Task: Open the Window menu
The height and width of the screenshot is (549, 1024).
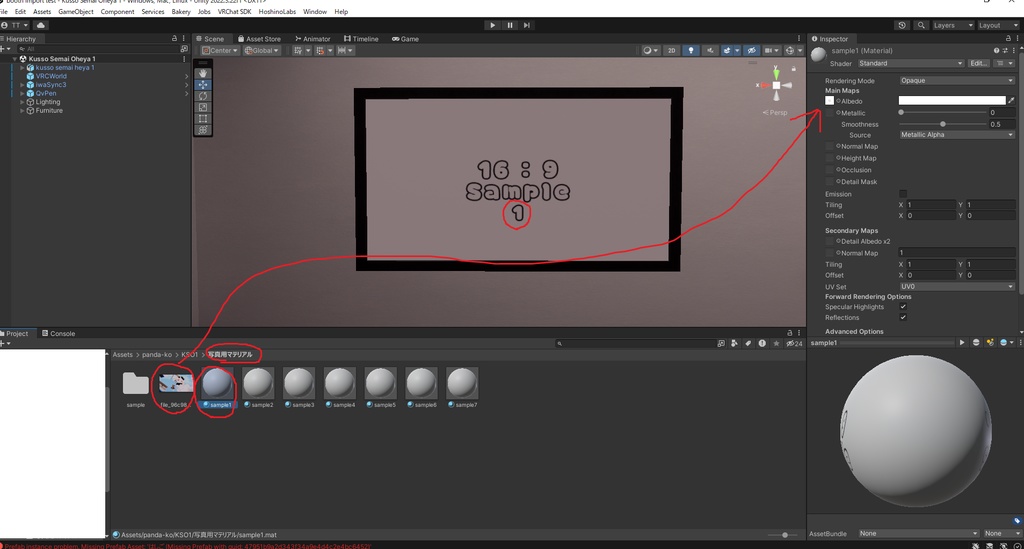Action: pos(315,12)
